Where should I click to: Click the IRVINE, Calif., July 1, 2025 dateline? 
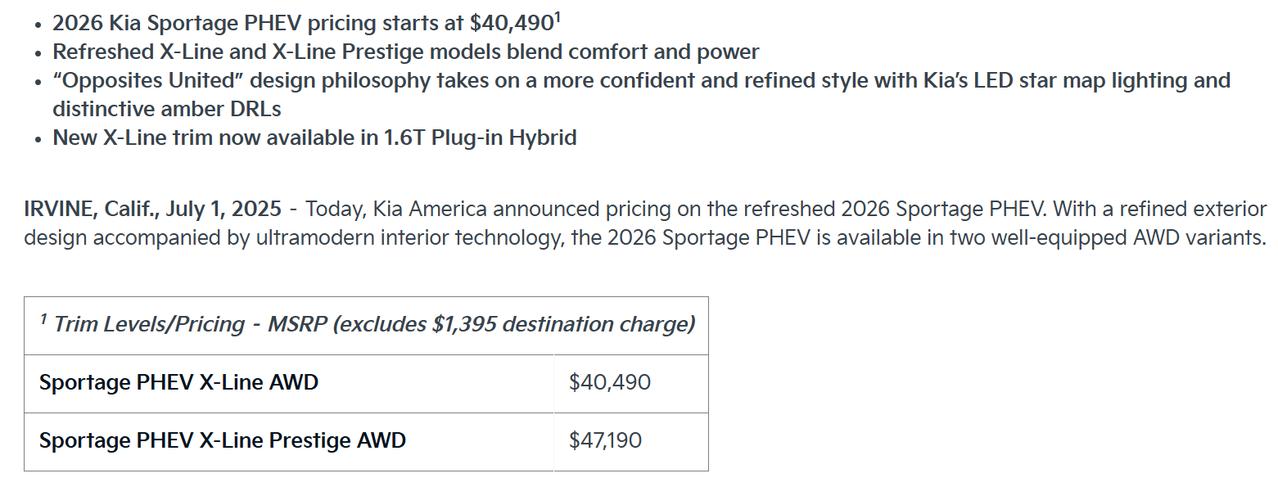[x=153, y=210]
